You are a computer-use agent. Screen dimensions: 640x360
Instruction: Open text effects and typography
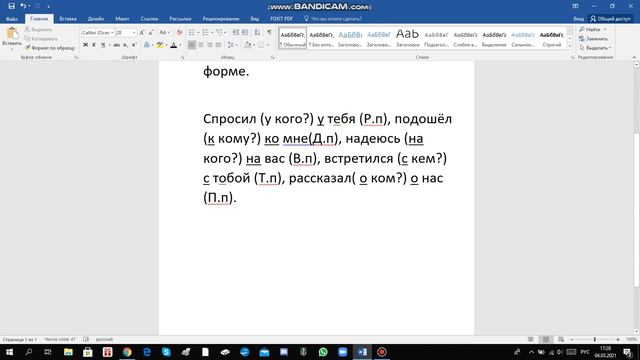click(x=147, y=45)
